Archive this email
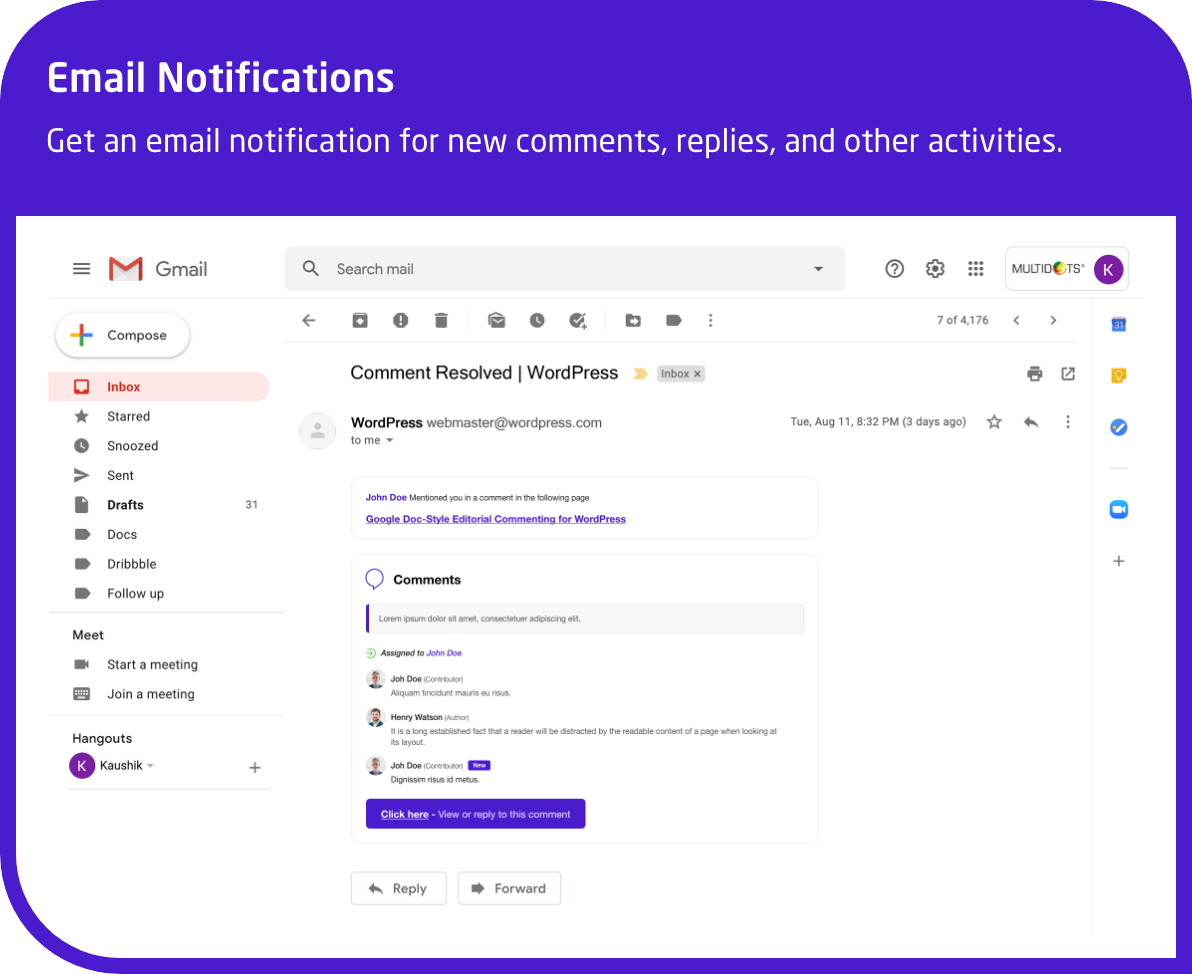Screen dimensions: 1192x974 pyautogui.click(x=360, y=320)
